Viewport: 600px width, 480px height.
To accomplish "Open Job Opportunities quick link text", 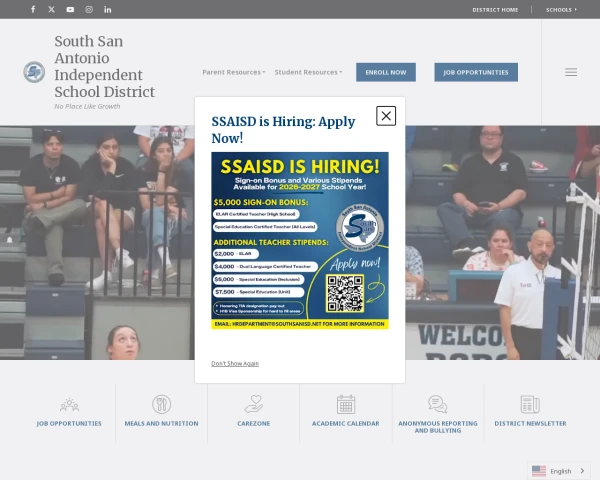I will pyautogui.click(x=69, y=423).
